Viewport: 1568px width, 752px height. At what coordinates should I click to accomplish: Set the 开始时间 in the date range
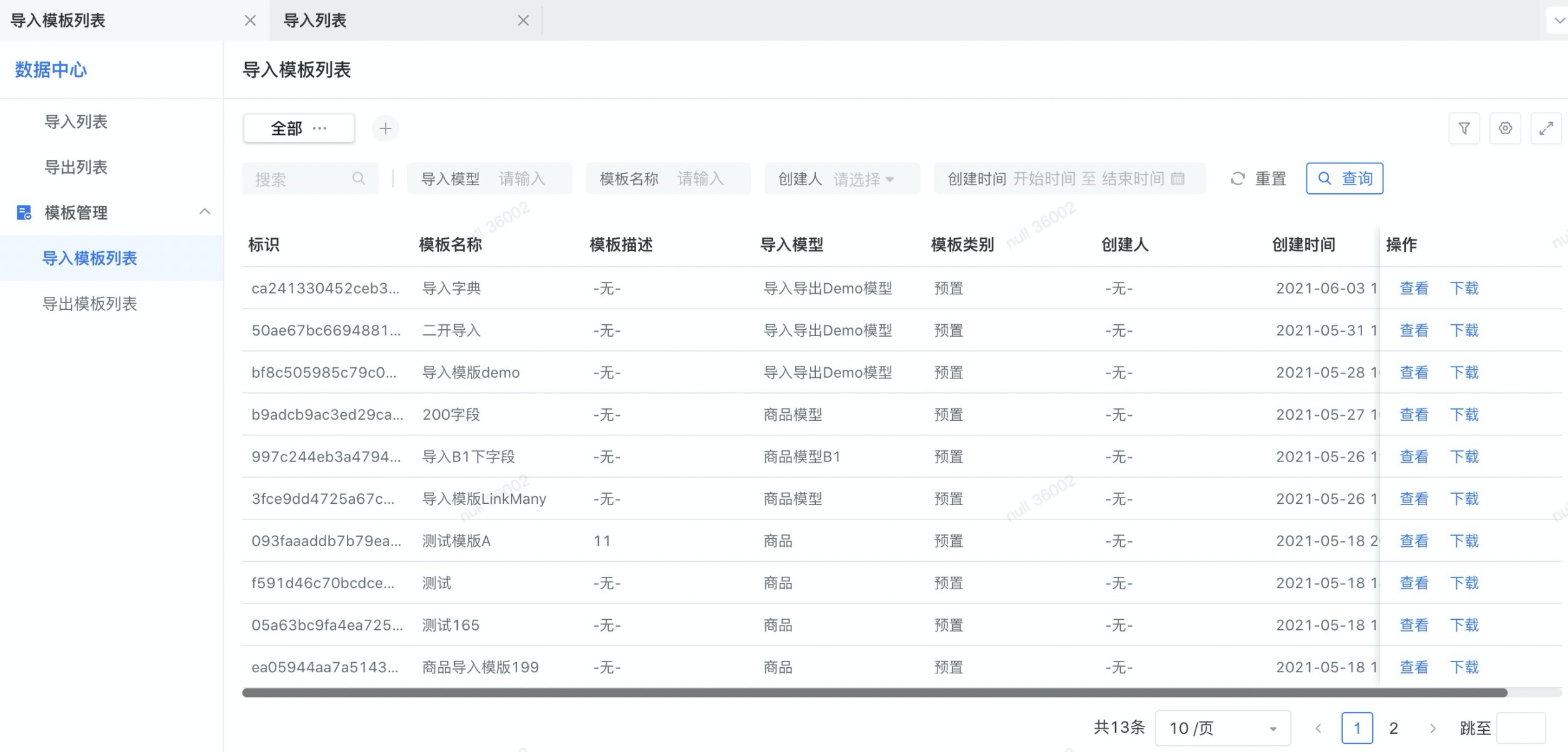click(1044, 179)
